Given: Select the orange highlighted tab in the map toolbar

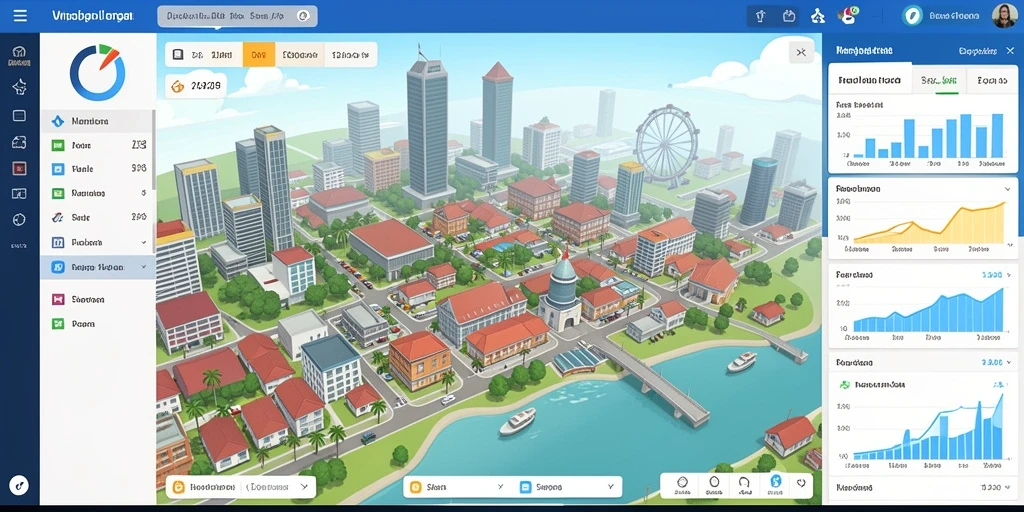Looking at the screenshot, I should 259,56.
